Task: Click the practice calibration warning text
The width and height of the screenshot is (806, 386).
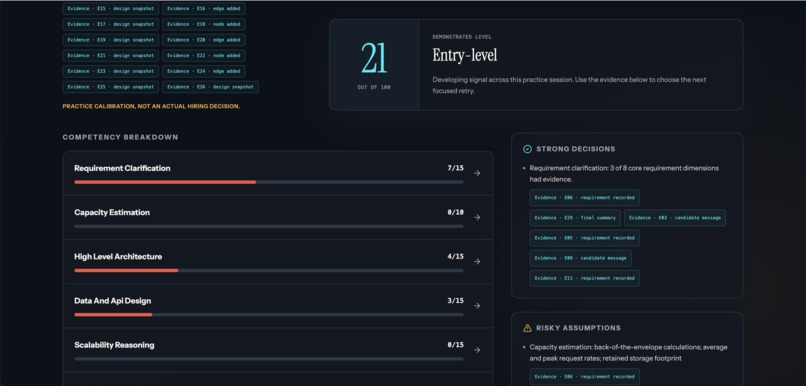Action: (x=151, y=106)
